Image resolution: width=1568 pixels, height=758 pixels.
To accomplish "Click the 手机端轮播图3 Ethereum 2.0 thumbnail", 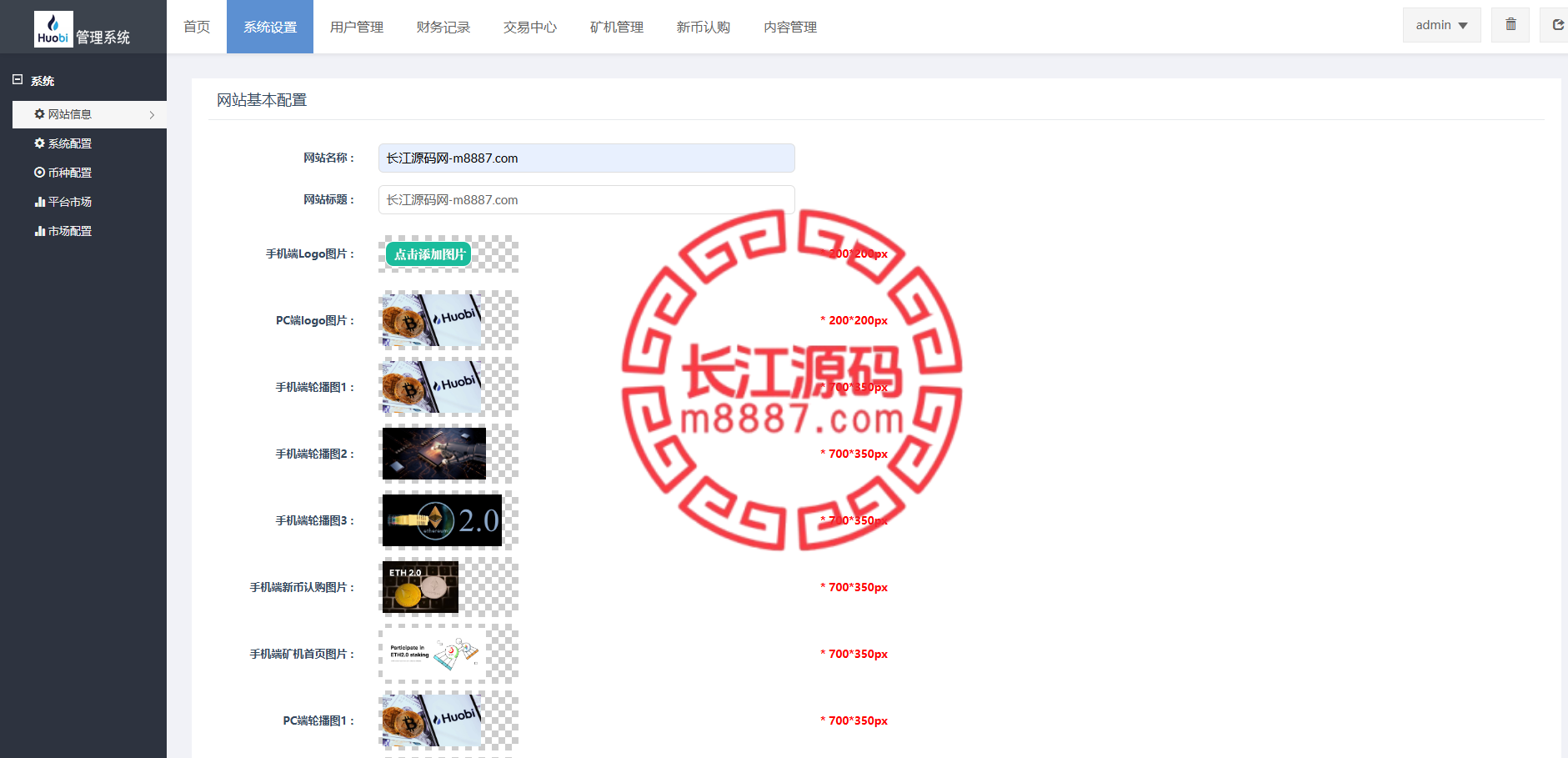I will [442, 520].
